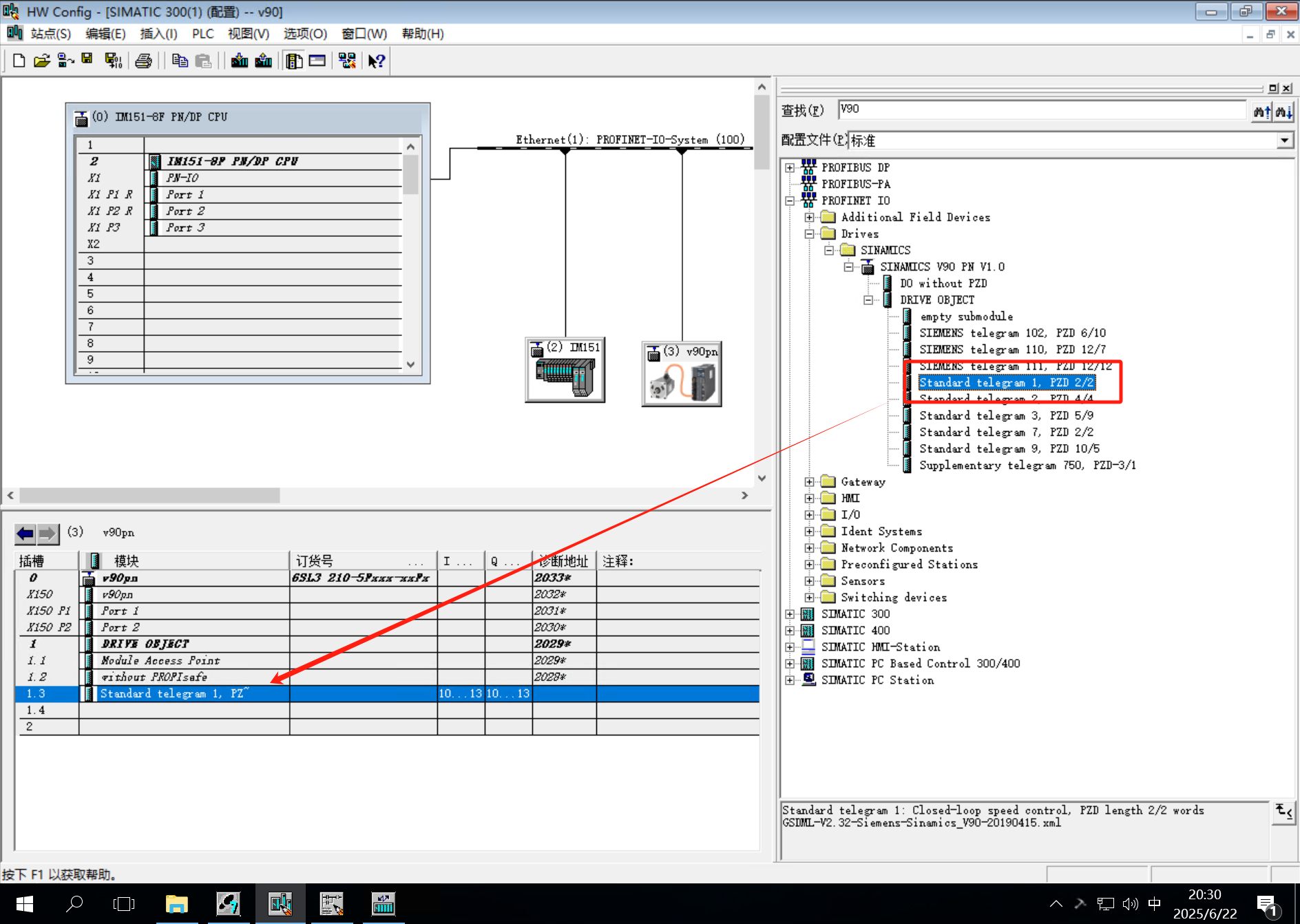This screenshot has width=1300, height=924.
Task: Click the Save floppy disk icon
Action: pyautogui.click(x=87, y=59)
